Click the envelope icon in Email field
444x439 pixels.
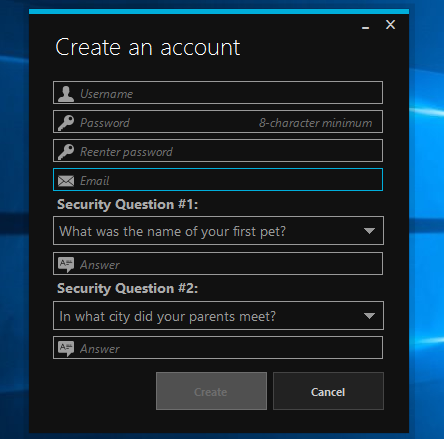[66, 181]
